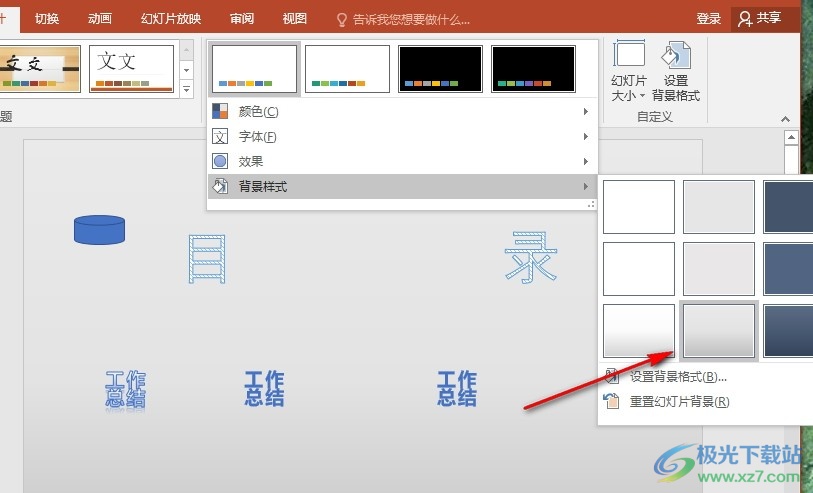Viewport: 813px width, 493px height.
Task: Click the 告诉我您想要做什么 search box
Action: coord(411,20)
